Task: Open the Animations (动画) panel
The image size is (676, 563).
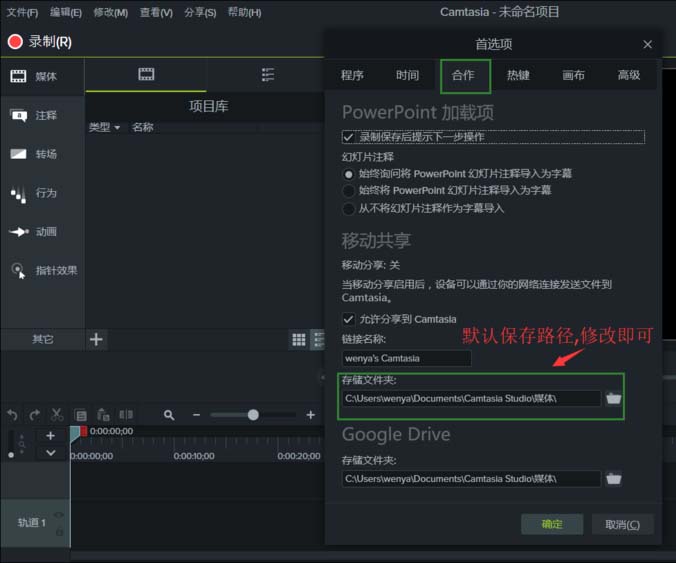Action: 33,232
